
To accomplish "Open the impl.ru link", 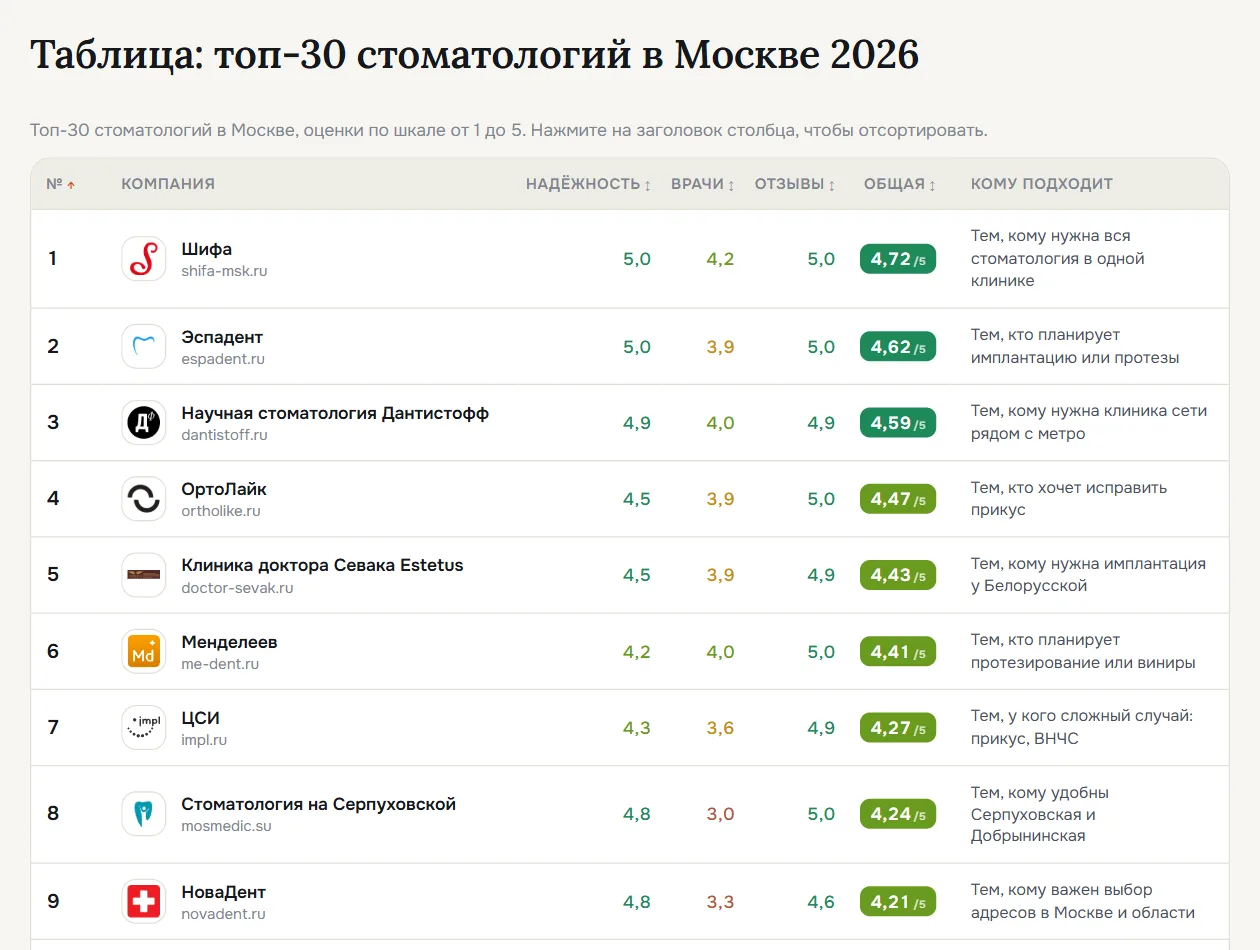I will click(x=204, y=740).
